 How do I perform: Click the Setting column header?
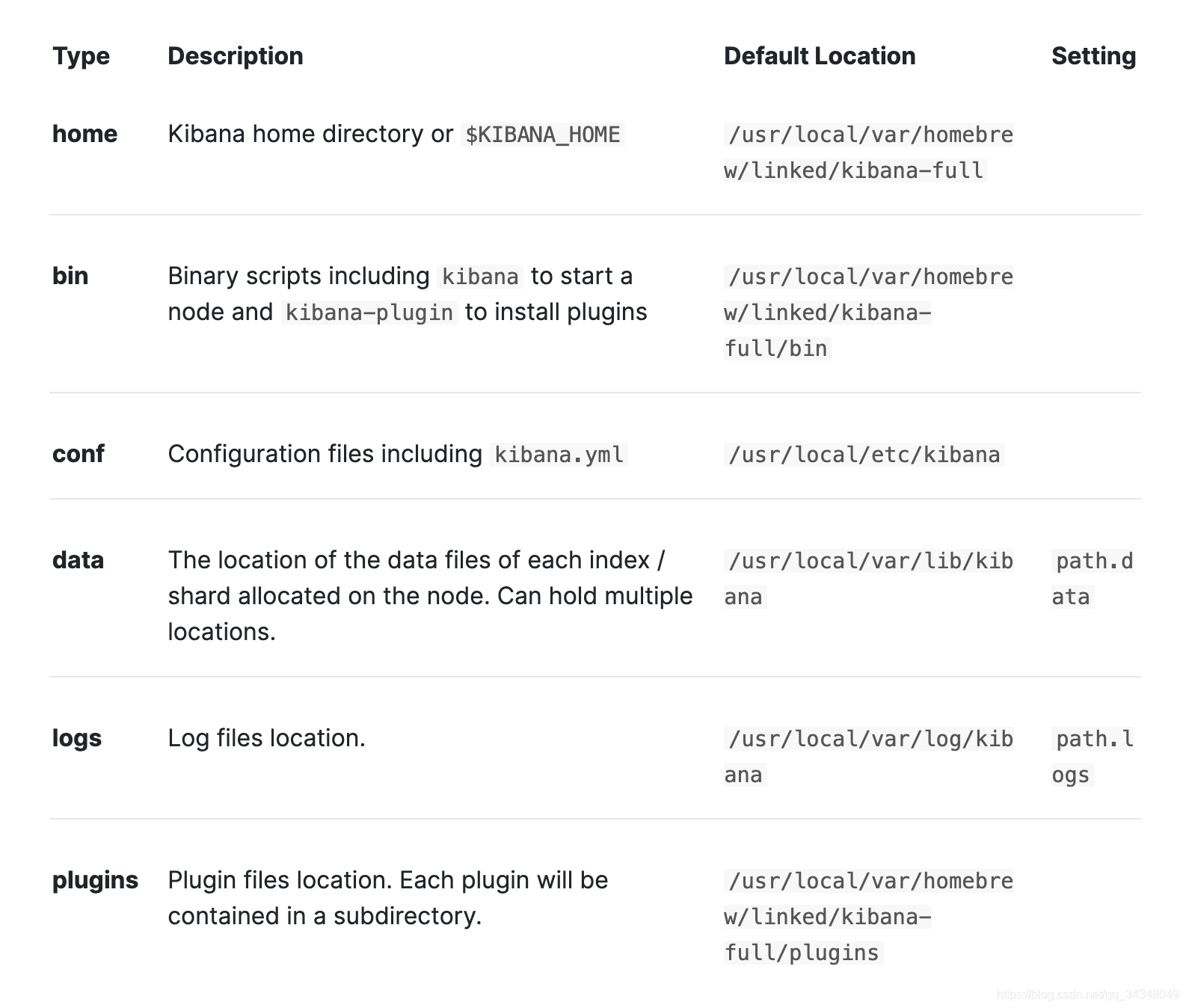[x=1093, y=56]
